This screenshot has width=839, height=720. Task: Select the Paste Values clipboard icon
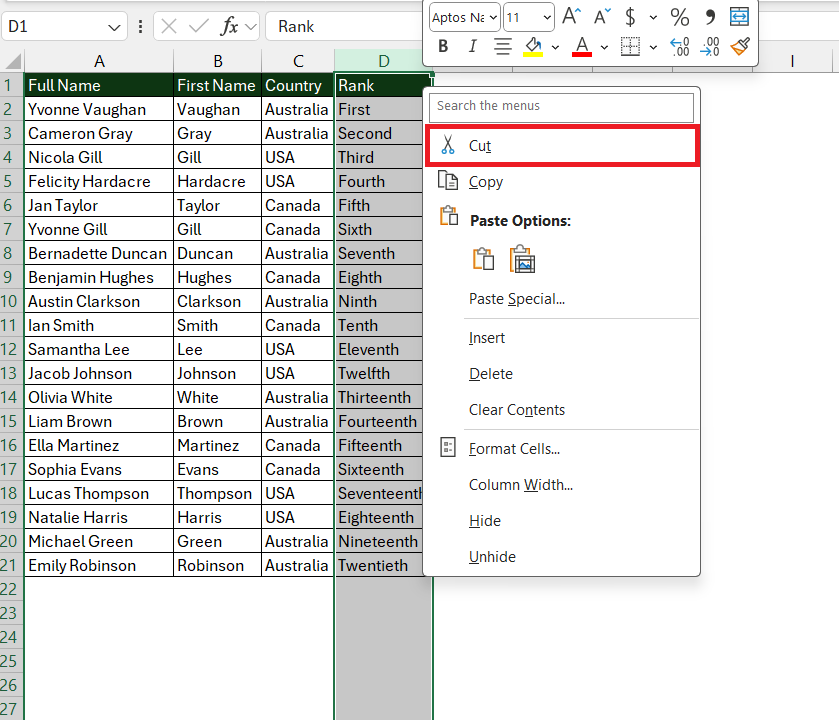484,258
